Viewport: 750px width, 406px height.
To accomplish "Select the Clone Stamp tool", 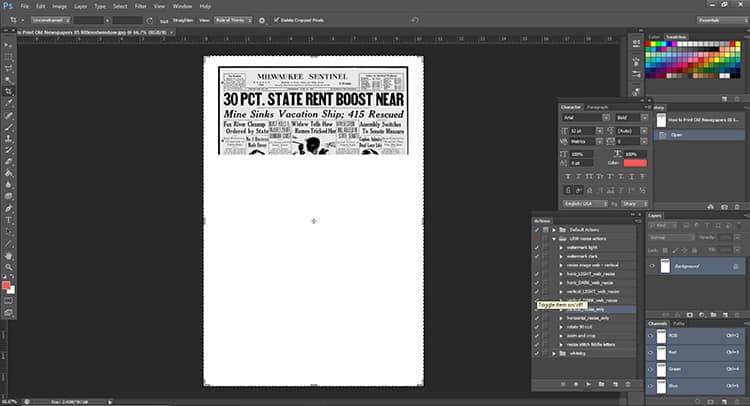I will (9, 139).
